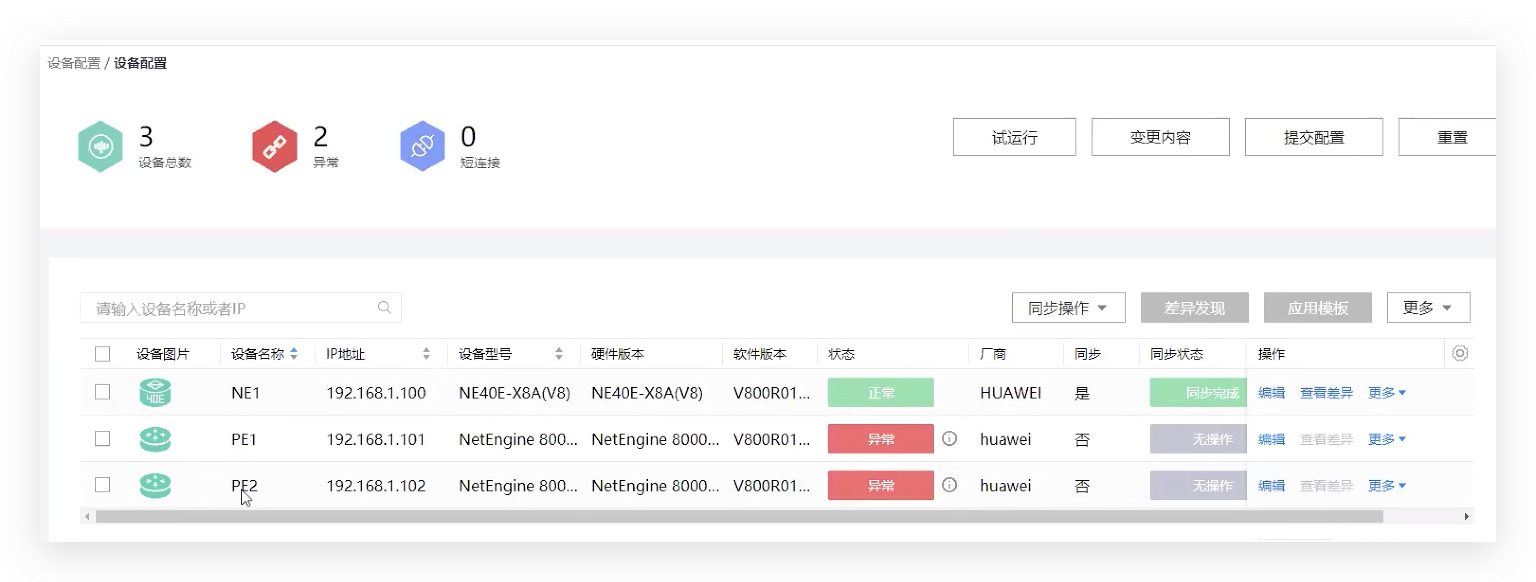Click the PE1 router device image
1536x582 pixels.
pos(155,439)
